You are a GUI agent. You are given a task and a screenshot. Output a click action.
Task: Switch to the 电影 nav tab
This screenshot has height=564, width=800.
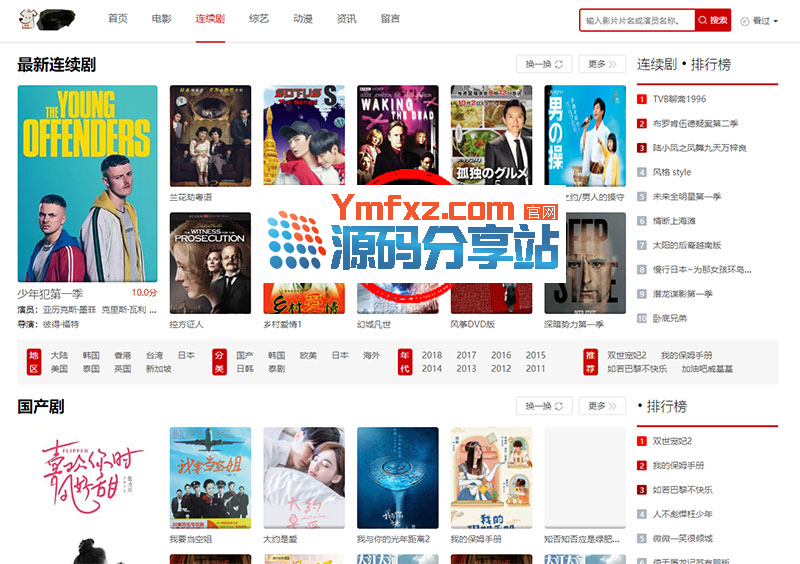[161, 19]
